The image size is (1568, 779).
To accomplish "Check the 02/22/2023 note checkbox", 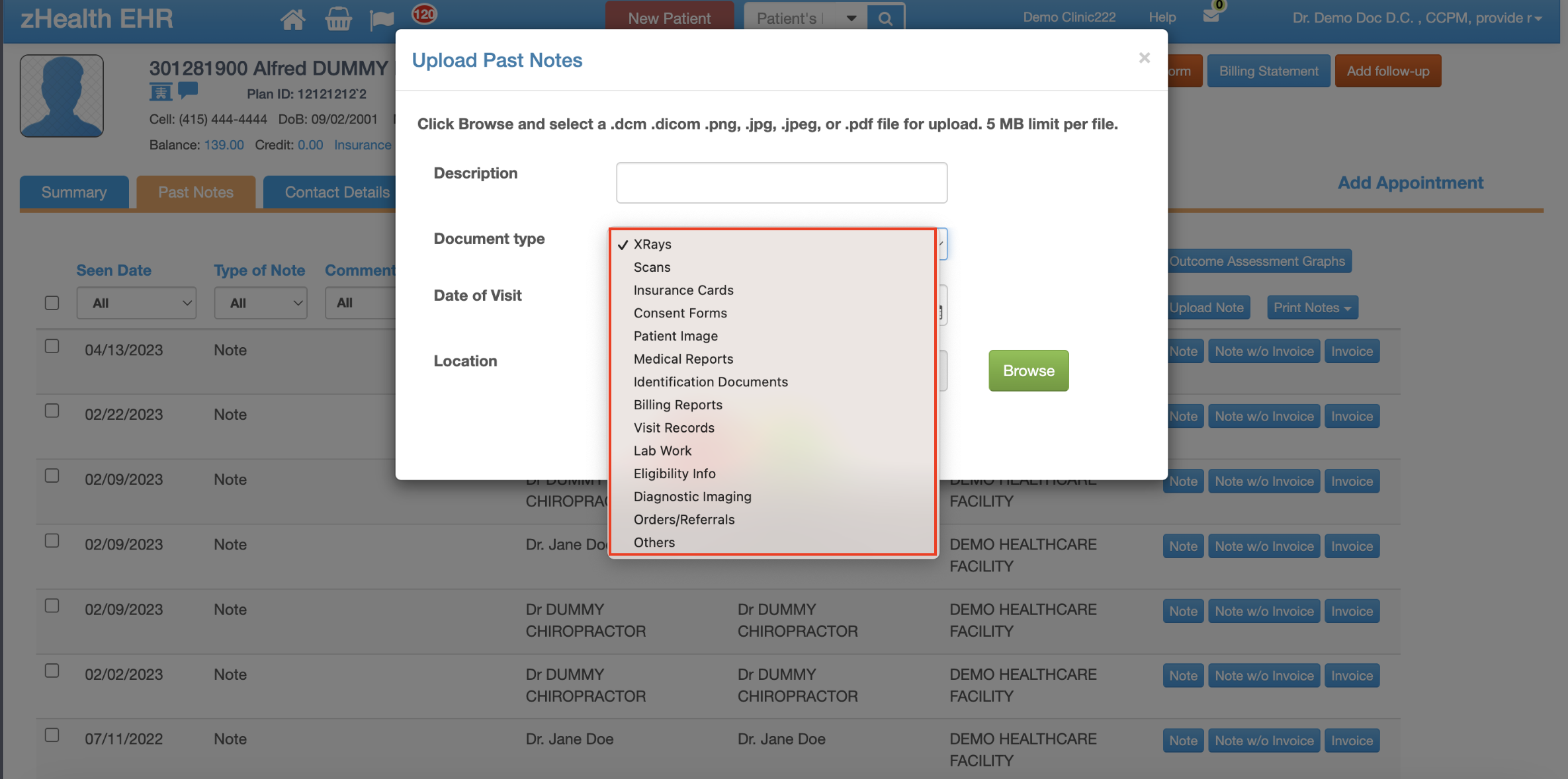I will click(52, 411).
